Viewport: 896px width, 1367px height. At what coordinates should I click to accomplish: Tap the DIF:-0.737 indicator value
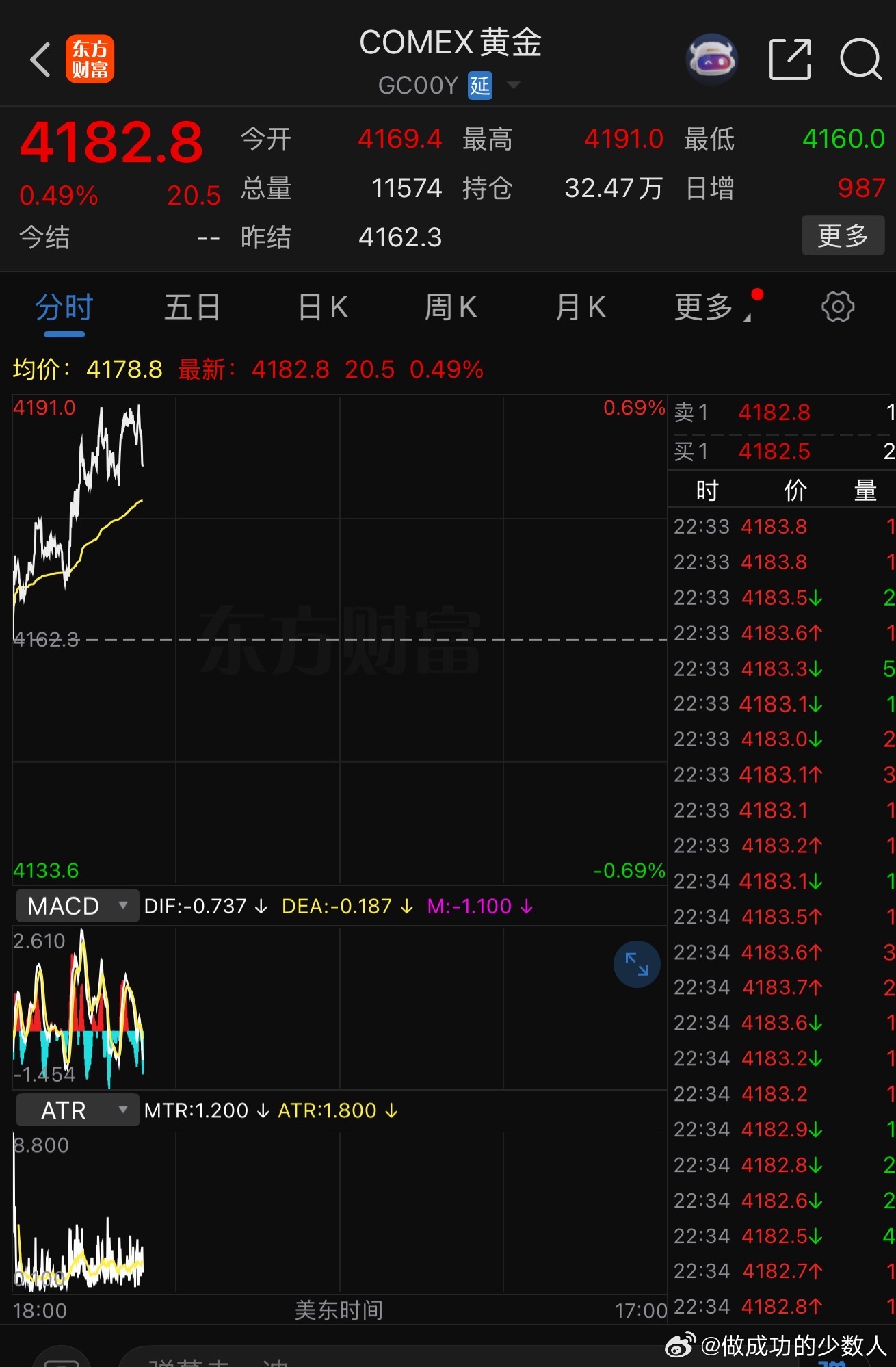point(205,906)
